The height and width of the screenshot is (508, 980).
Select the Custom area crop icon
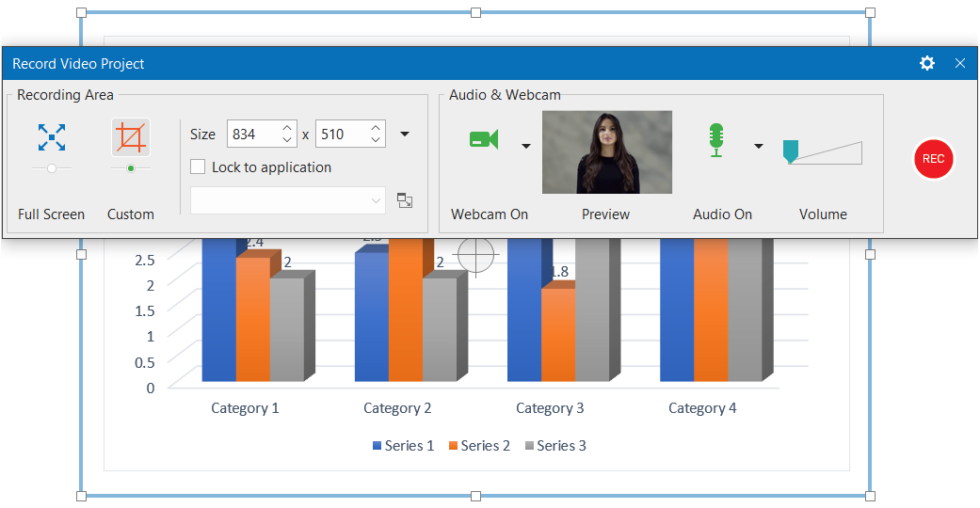tap(130, 138)
